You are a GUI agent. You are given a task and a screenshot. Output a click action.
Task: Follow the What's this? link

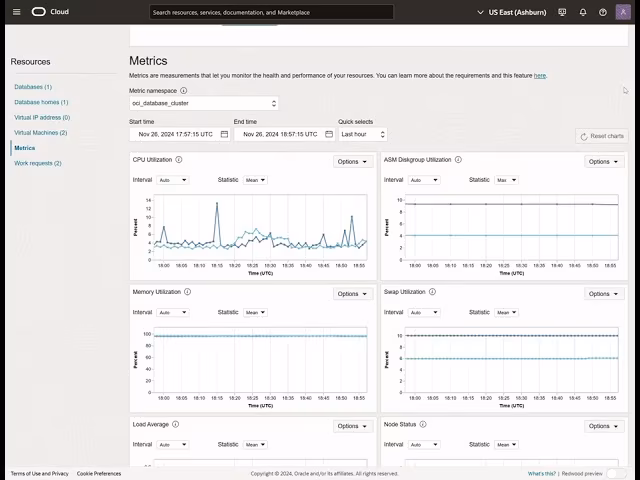tap(542, 473)
